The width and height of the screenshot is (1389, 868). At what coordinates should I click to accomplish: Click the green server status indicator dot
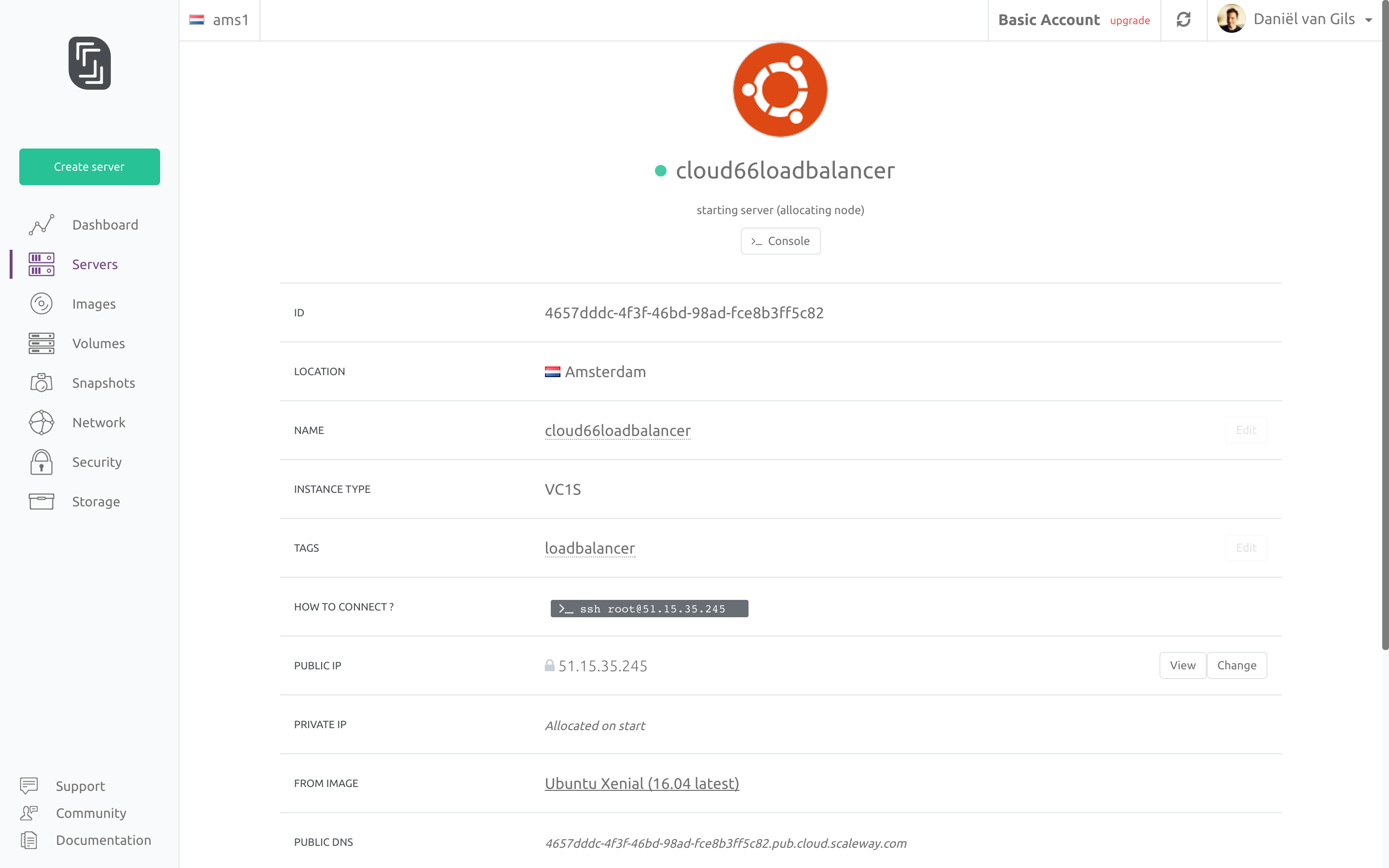point(661,170)
